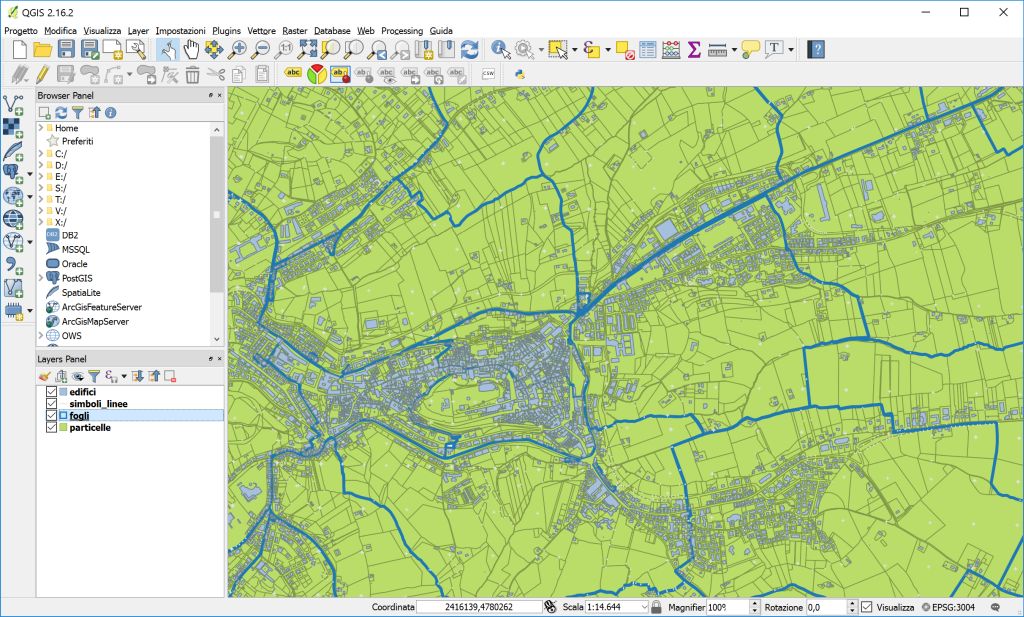
Task: Toggle the scale lock padlock icon
Action: click(x=656, y=607)
